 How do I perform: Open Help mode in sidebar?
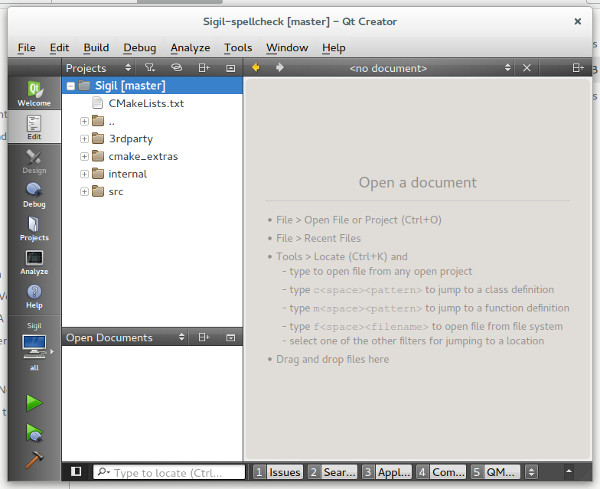click(34, 296)
